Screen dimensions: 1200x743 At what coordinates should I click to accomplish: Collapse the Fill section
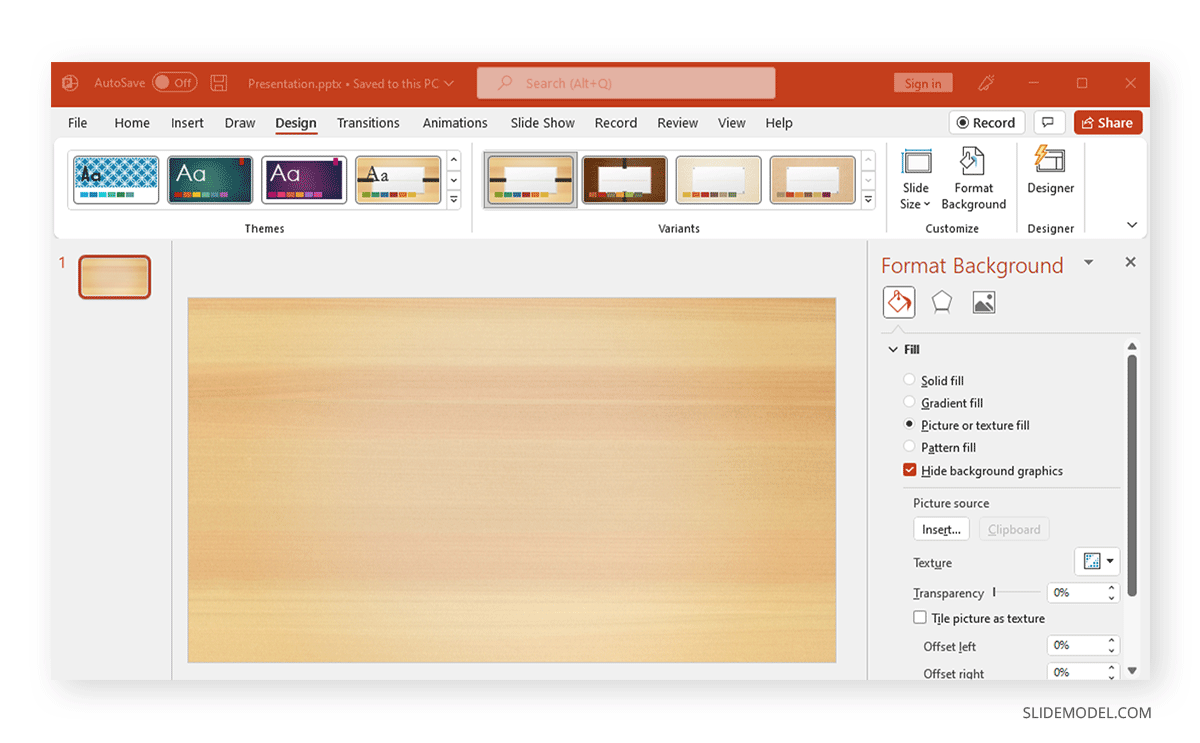point(893,349)
